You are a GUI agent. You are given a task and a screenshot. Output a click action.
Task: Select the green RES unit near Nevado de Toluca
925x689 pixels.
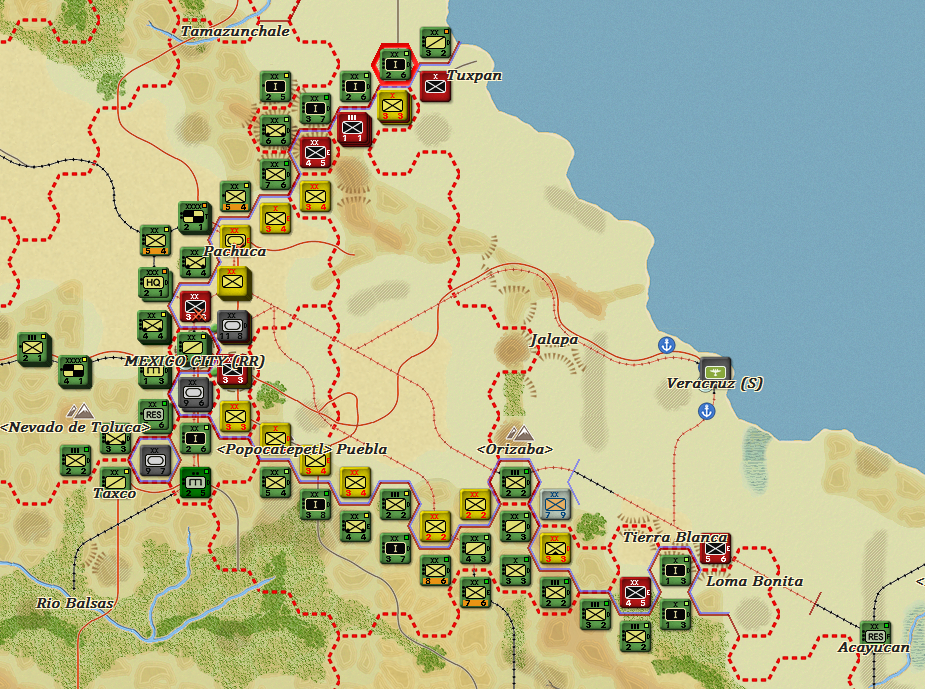152,412
